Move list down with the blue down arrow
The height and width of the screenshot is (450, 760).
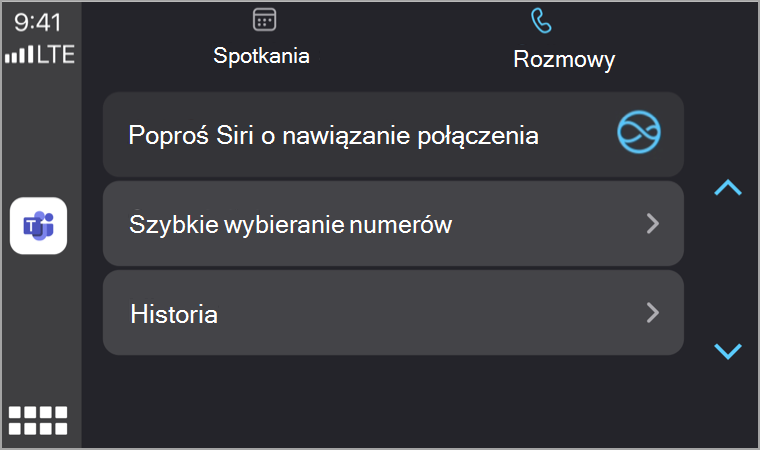pos(728,351)
